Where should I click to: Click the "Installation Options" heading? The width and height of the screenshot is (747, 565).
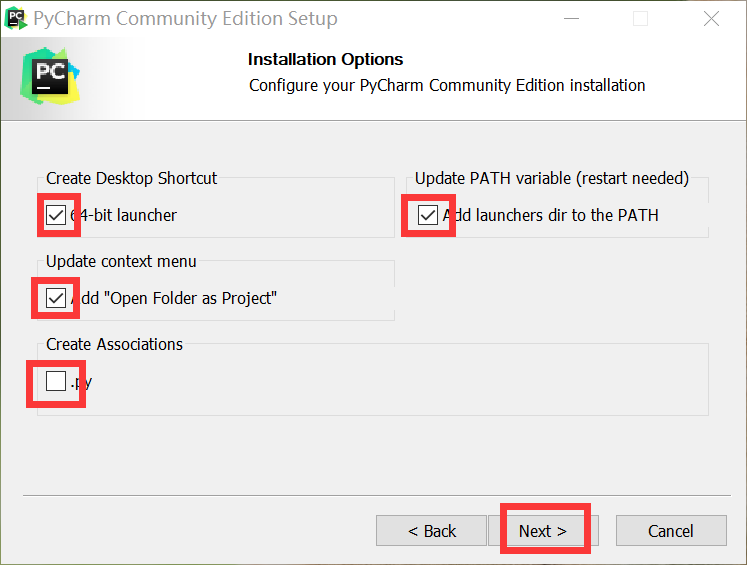tap(325, 60)
